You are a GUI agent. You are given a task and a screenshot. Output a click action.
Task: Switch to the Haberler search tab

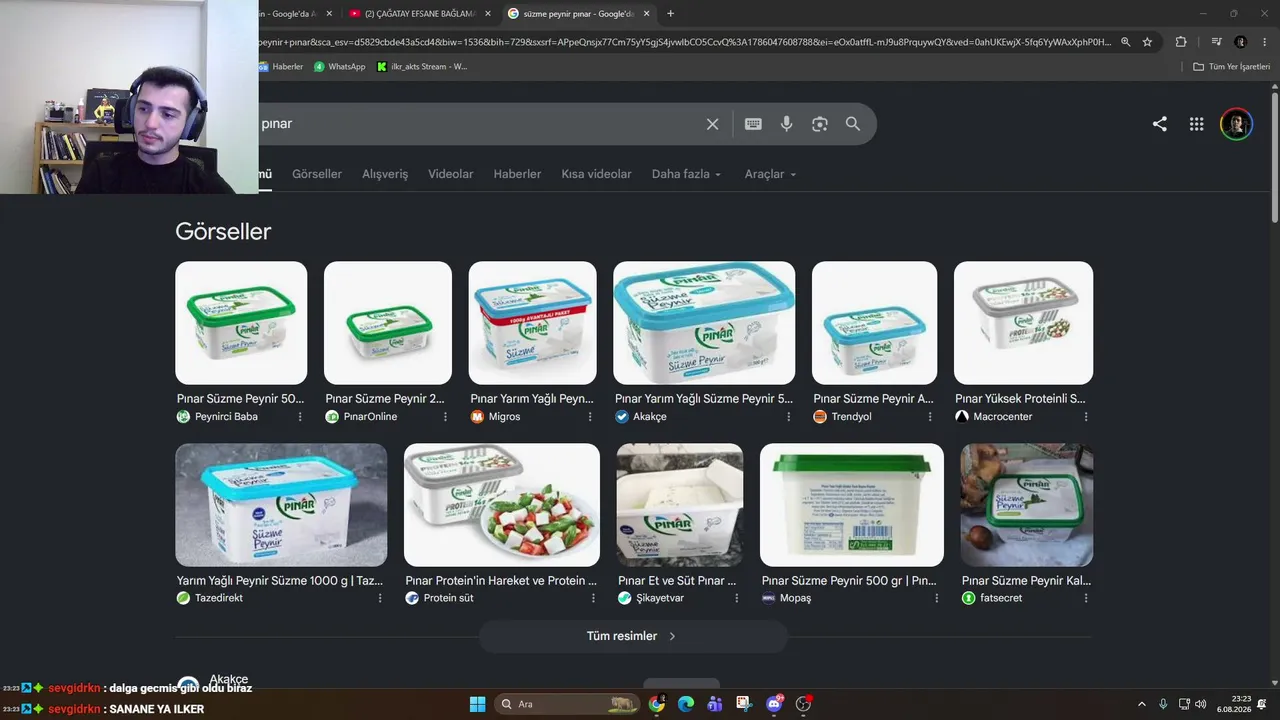pyautogui.click(x=517, y=174)
